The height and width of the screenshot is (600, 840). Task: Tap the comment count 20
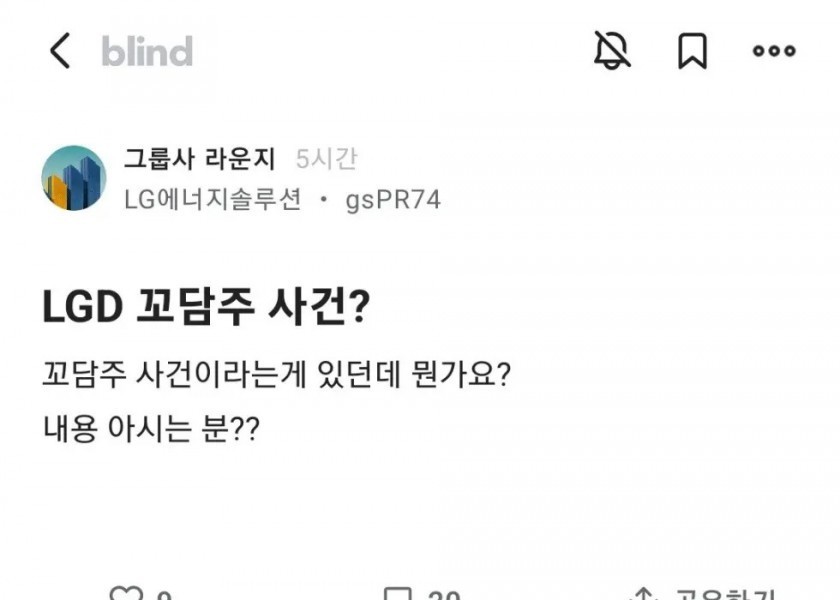443,596
